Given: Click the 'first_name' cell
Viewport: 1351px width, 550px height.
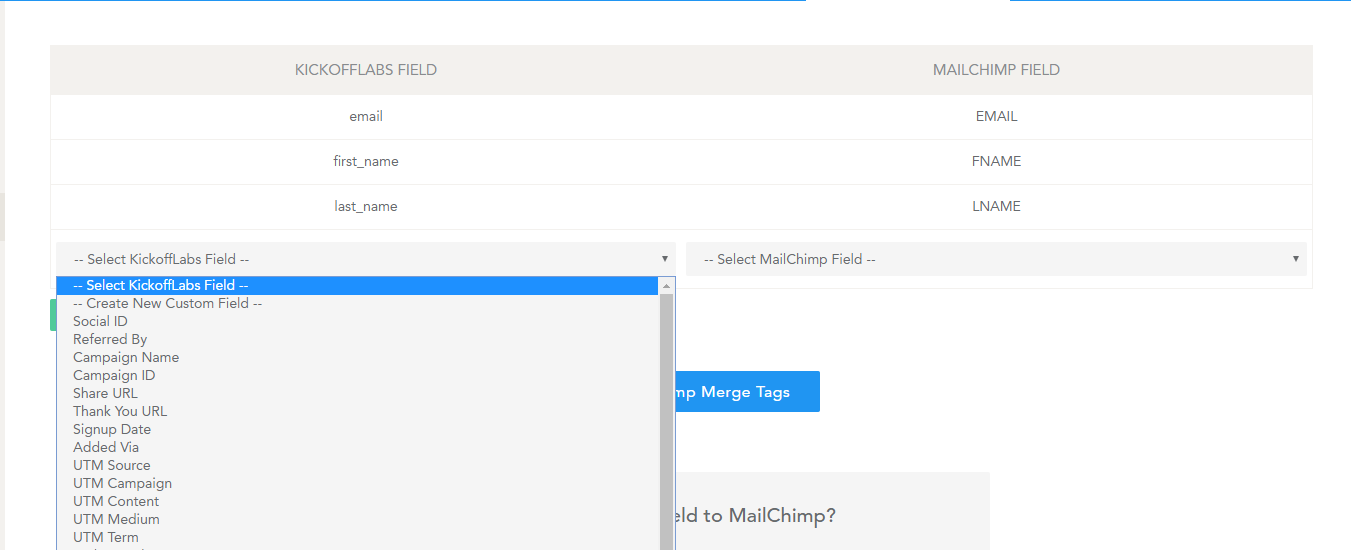Looking at the screenshot, I should (366, 162).
